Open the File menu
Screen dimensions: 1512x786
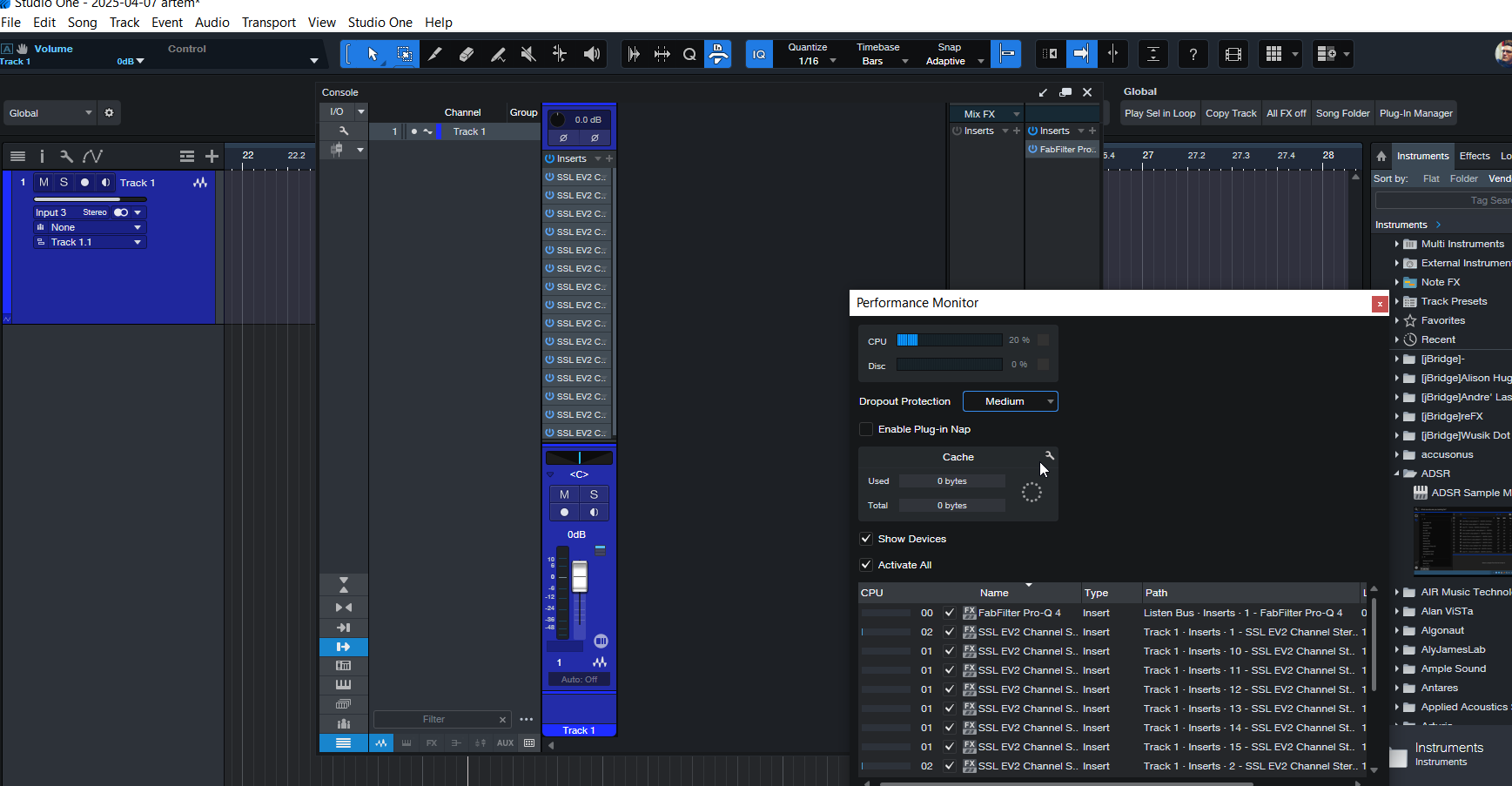(11, 23)
